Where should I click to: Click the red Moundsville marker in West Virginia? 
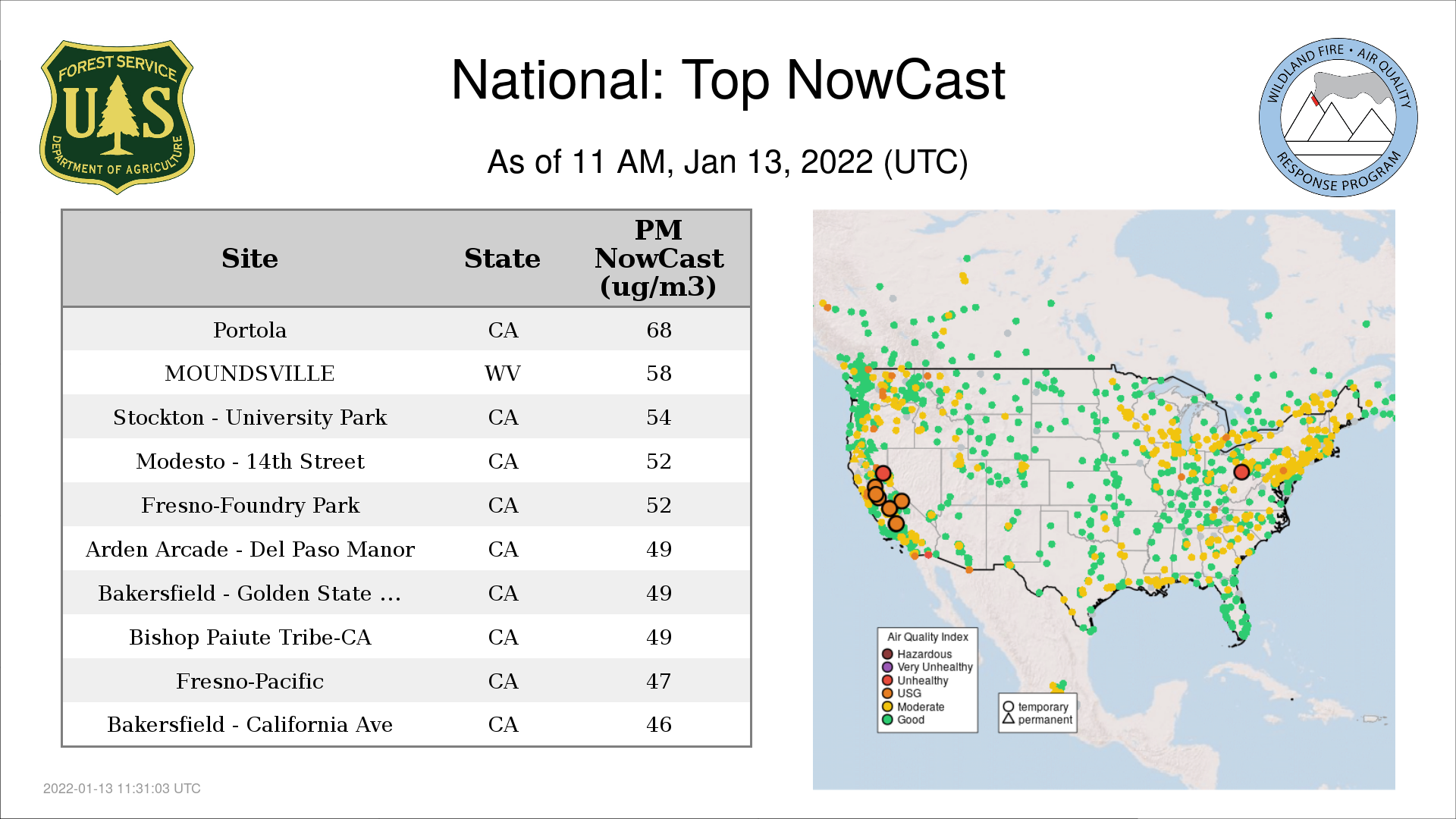pyautogui.click(x=1241, y=472)
